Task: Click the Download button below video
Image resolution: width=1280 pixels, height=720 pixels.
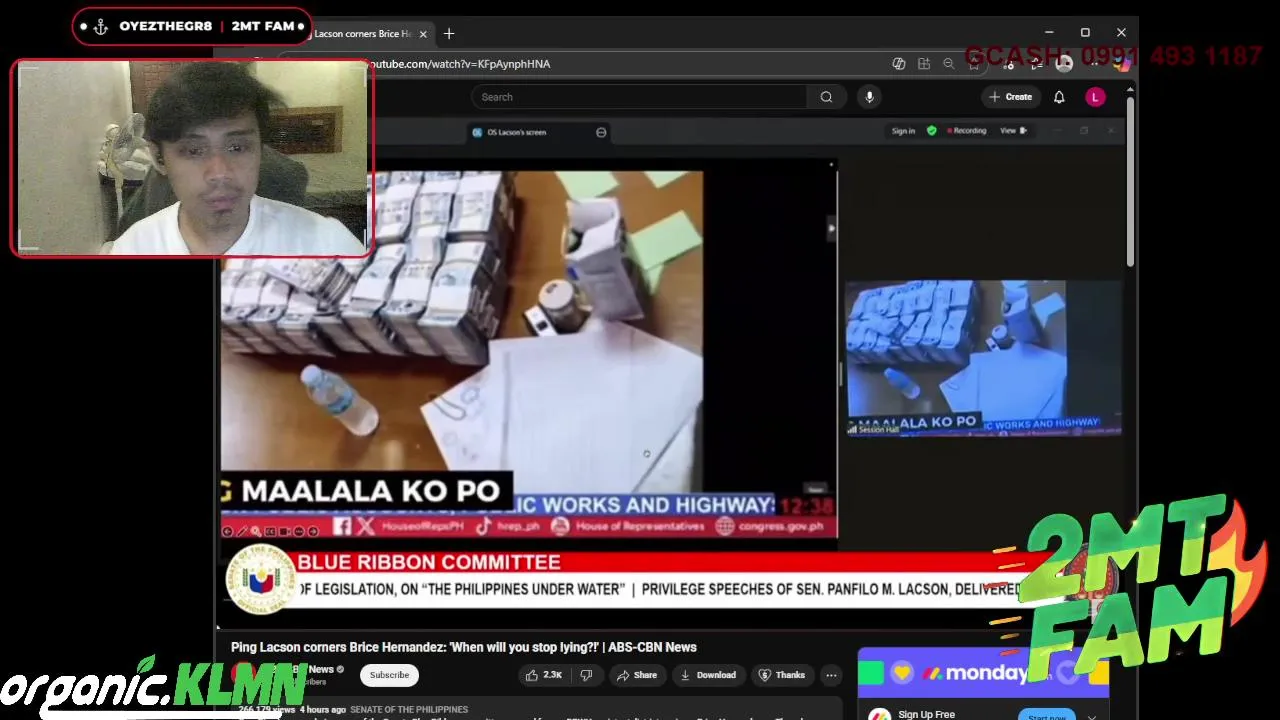Action: click(x=708, y=675)
